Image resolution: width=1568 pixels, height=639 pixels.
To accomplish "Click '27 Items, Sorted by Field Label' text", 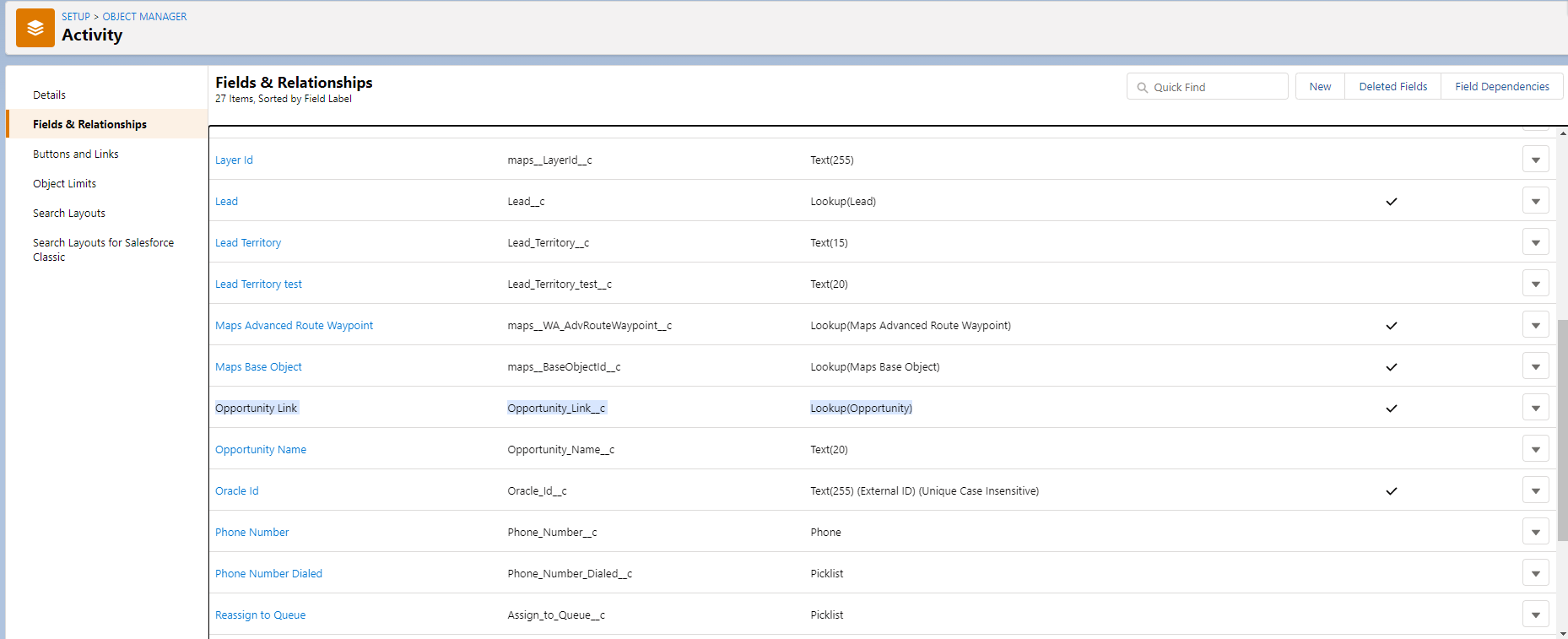I will pos(284,99).
